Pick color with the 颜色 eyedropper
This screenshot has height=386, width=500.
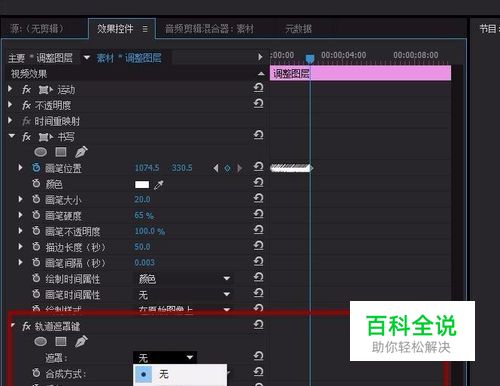click(x=159, y=185)
